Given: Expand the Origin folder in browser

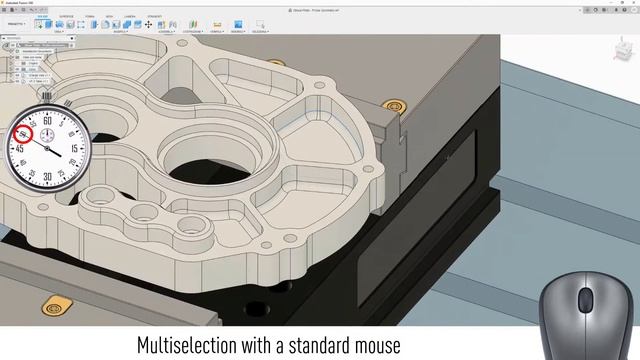Looking at the screenshot, I should point(11,63).
